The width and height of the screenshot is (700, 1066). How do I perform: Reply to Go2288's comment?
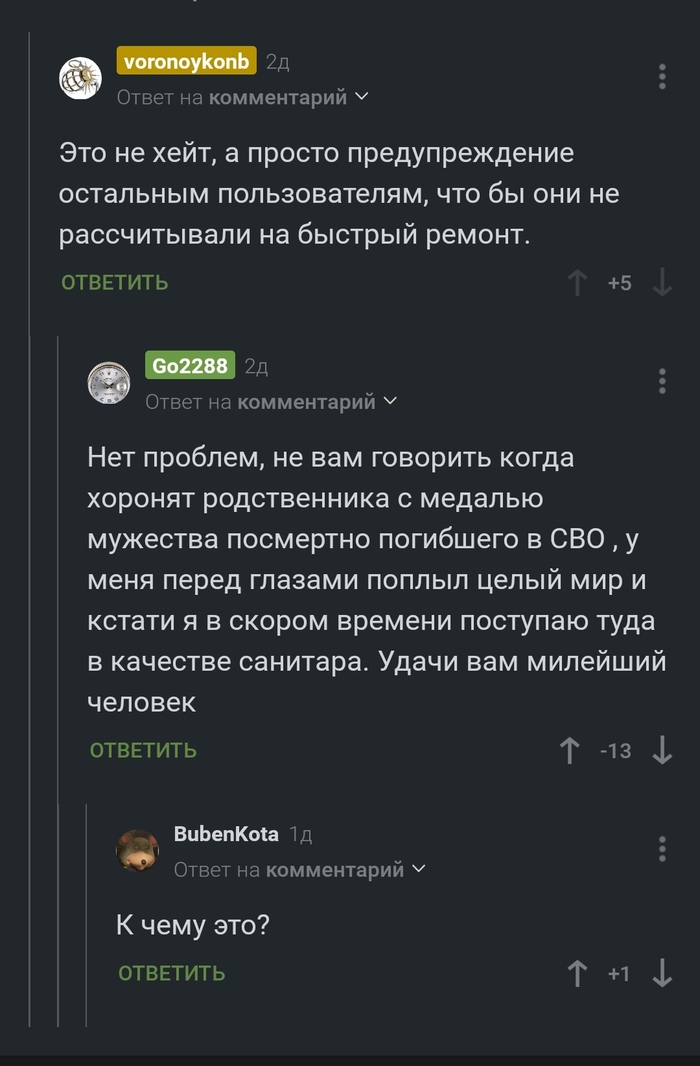pos(143,750)
